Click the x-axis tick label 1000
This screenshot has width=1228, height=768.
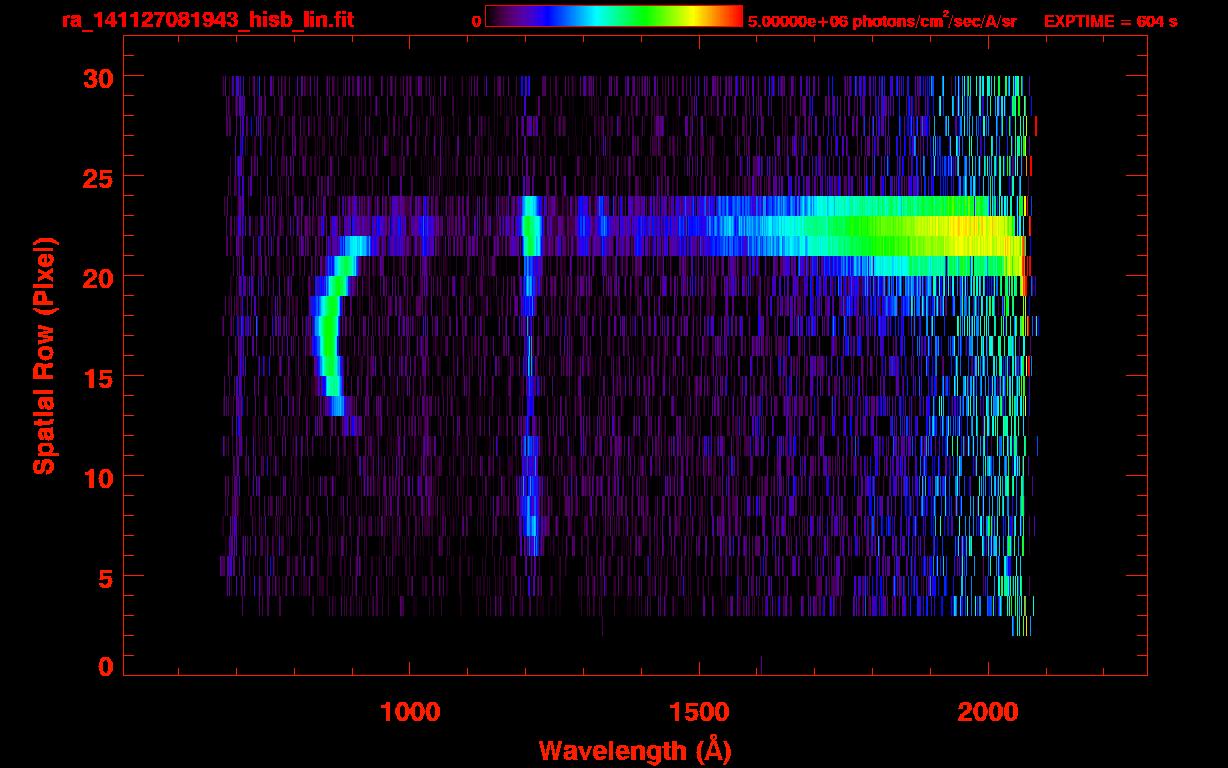409,712
